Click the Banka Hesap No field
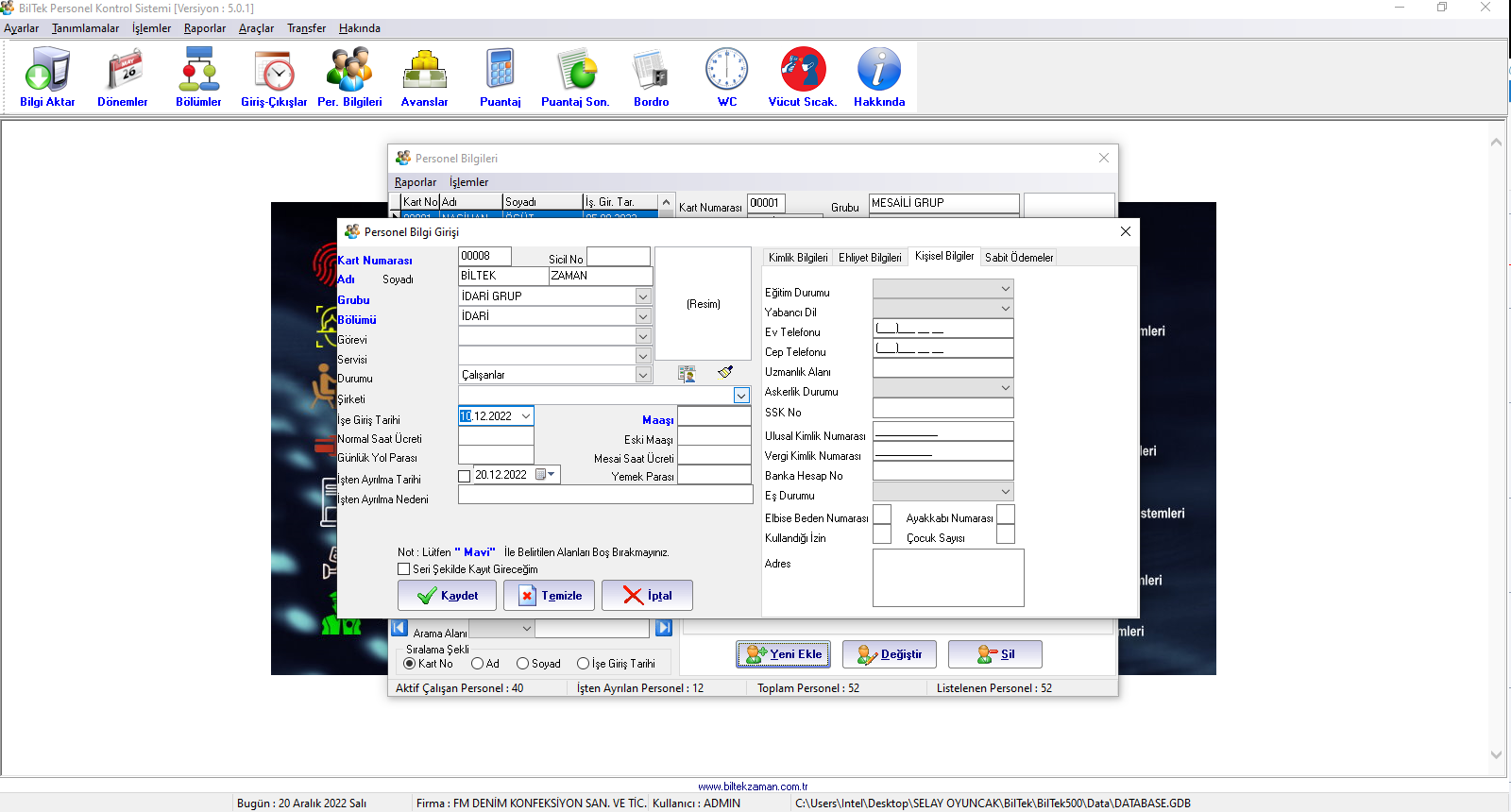 click(x=942, y=471)
